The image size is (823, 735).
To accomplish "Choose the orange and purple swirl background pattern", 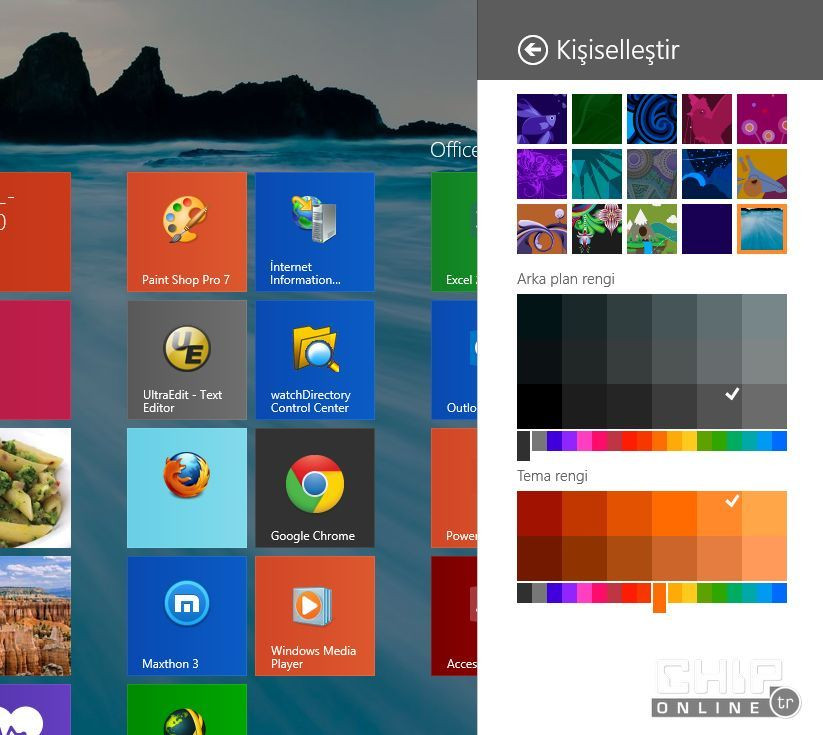I will tap(542, 229).
